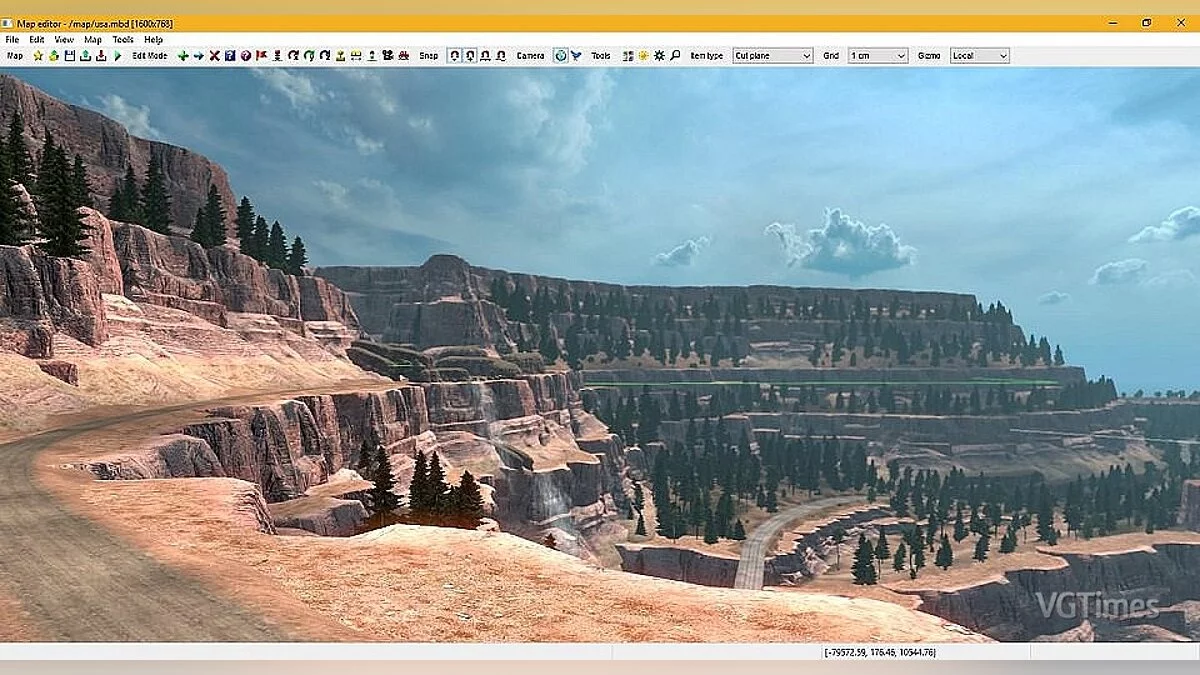The height and width of the screenshot is (675, 1200).
Task: Expand the Grid size dropdown set to 1 cm
Action: 877,56
